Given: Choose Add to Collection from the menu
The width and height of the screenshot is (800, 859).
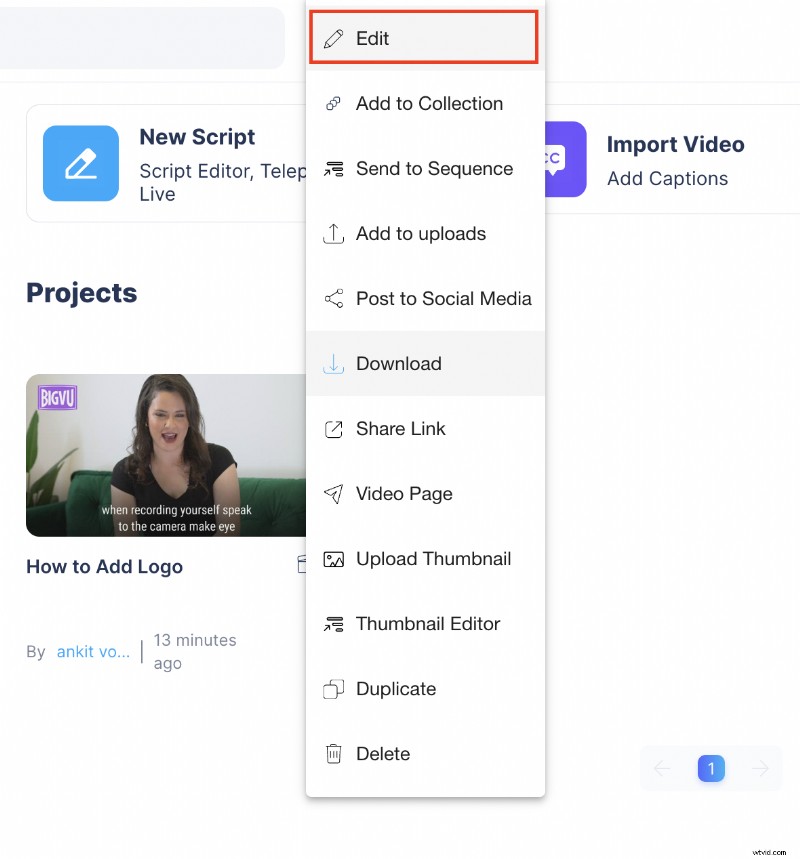Looking at the screenshot, I should (428, 103).
